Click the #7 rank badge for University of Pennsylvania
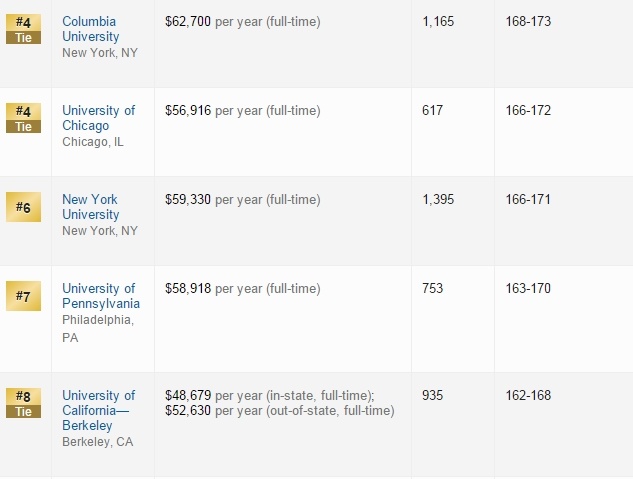Viewport: 633px width, 479px height. tap(23, 296)
